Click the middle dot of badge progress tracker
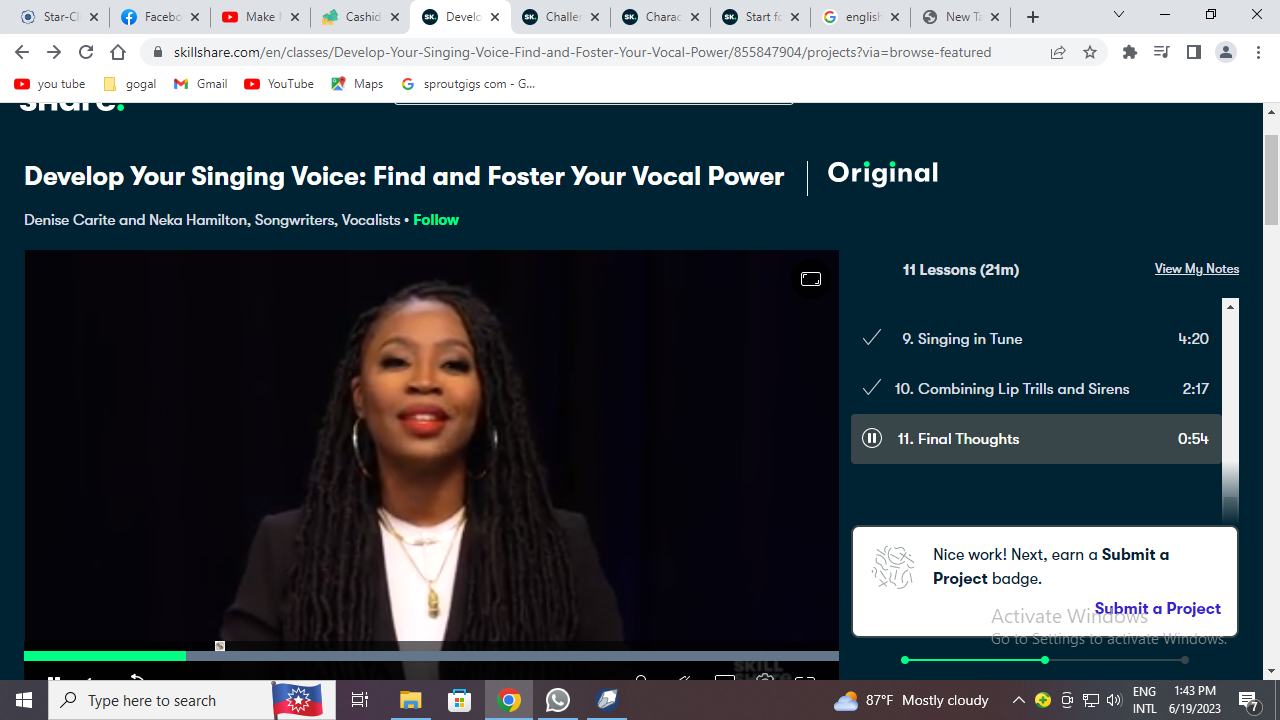Viewport: 1280px width, 720px height. [x=1044, y=660]
